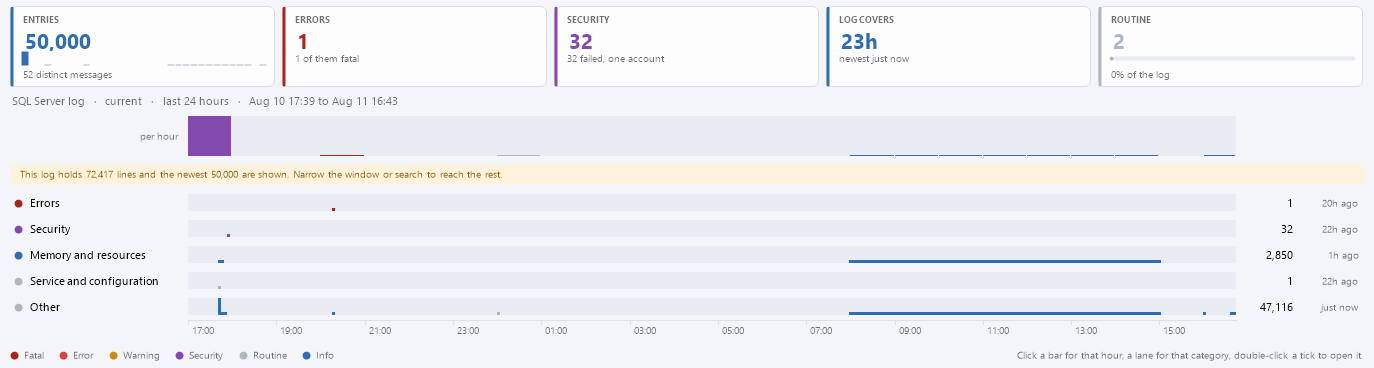Image resolution: width=1374 pixels, height=368 pixels.
Task: Click 'Aug 10 17:39 to Aug 11 16:43' range
Action: (x=323, y=101)
